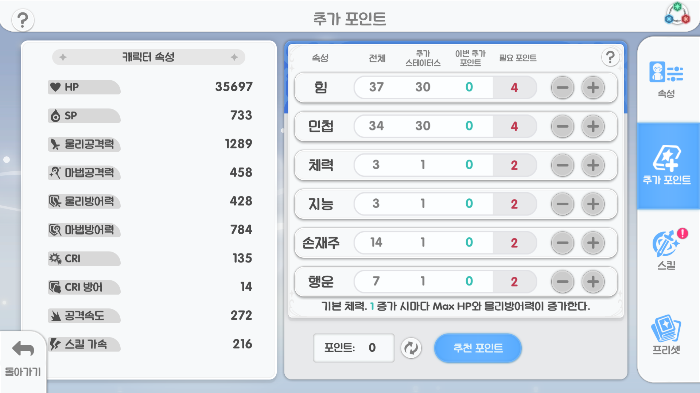
Task: Select the 마법방어력 stat label
Action: [x=84, y=230]
